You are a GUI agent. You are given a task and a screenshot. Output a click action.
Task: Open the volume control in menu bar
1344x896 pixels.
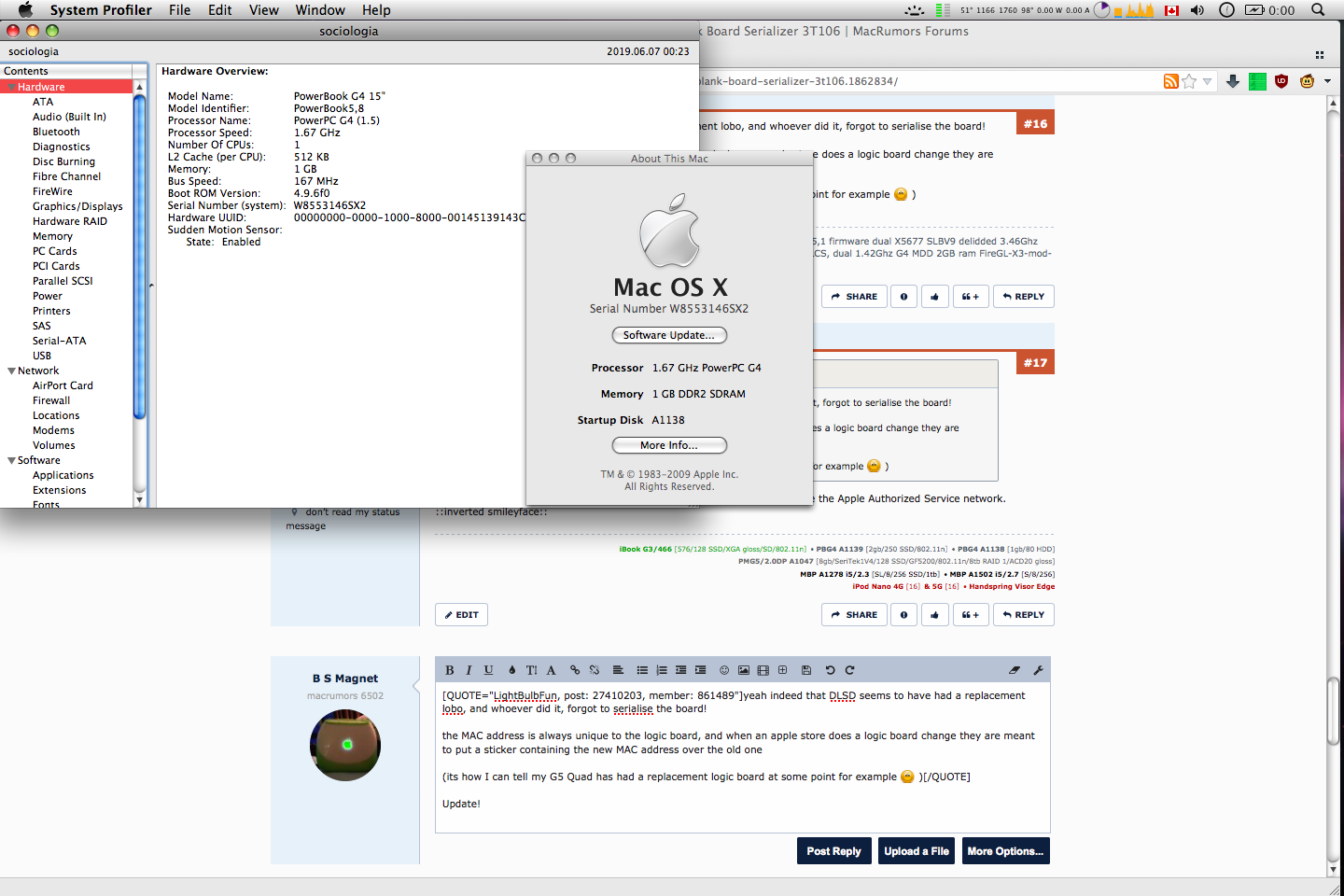1197,10
